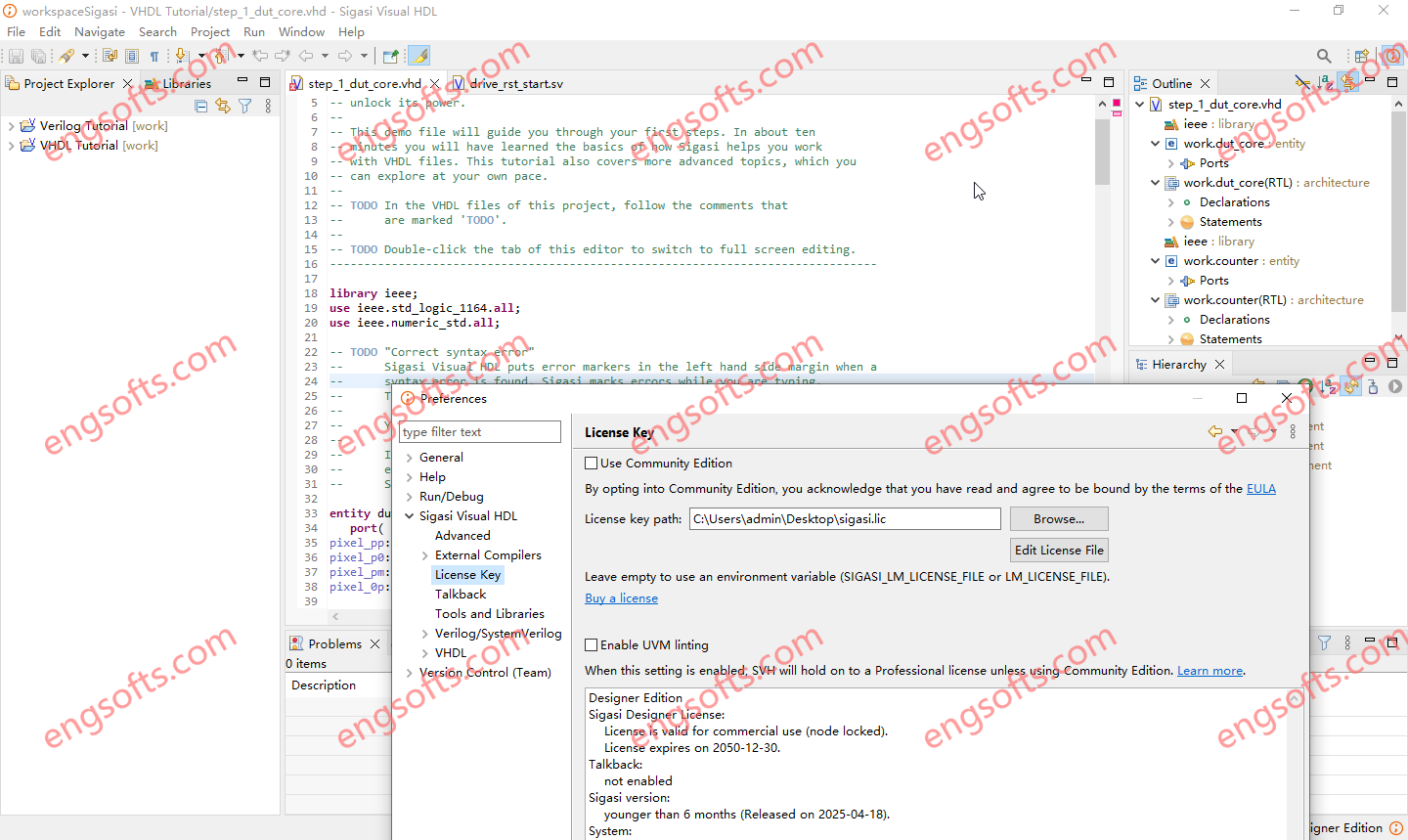This screenshot has height=840, width=1408.
Task: Collapse All in Project Explorer
Action: (201, 106)
